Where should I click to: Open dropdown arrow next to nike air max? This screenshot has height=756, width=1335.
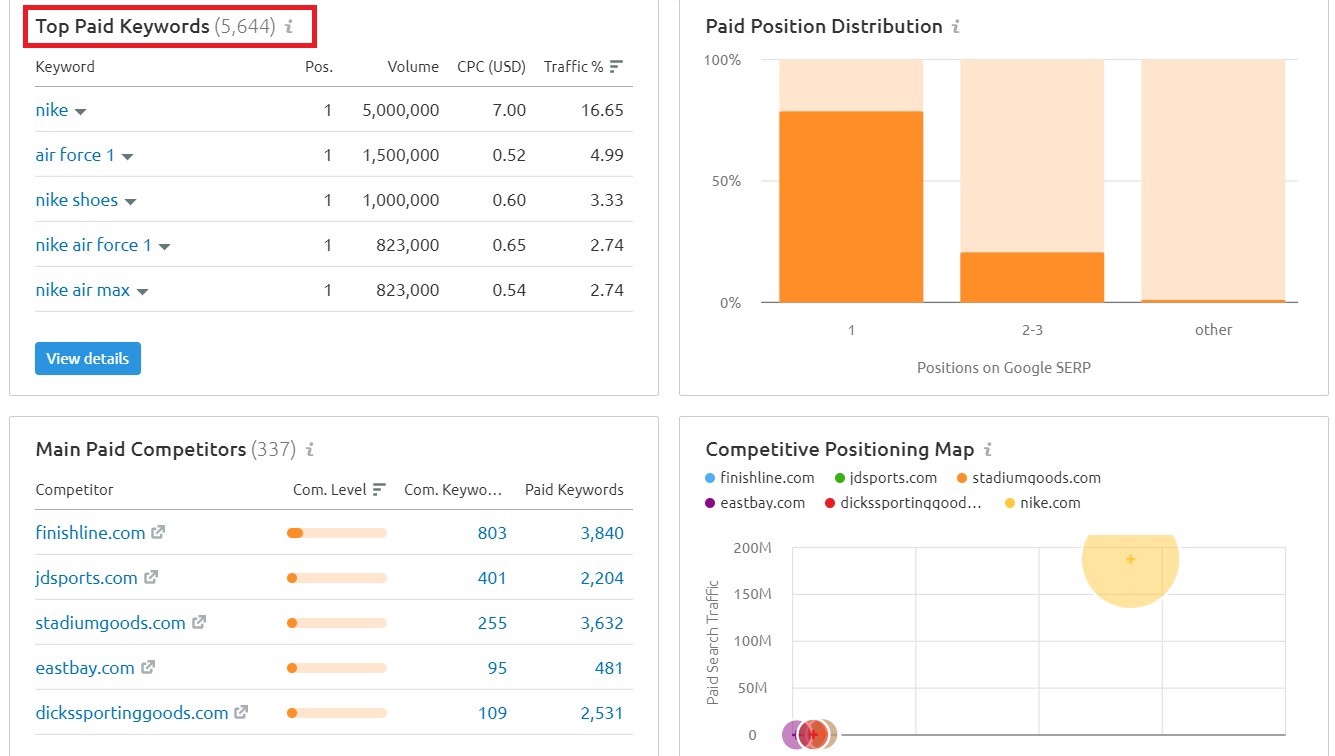[x=142, y=291]
